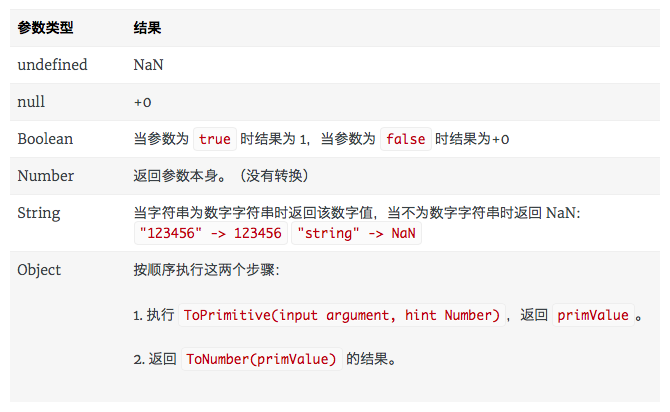Select the String row label
The width and height of the screenshot is (670, 412).
click(38, 213)
